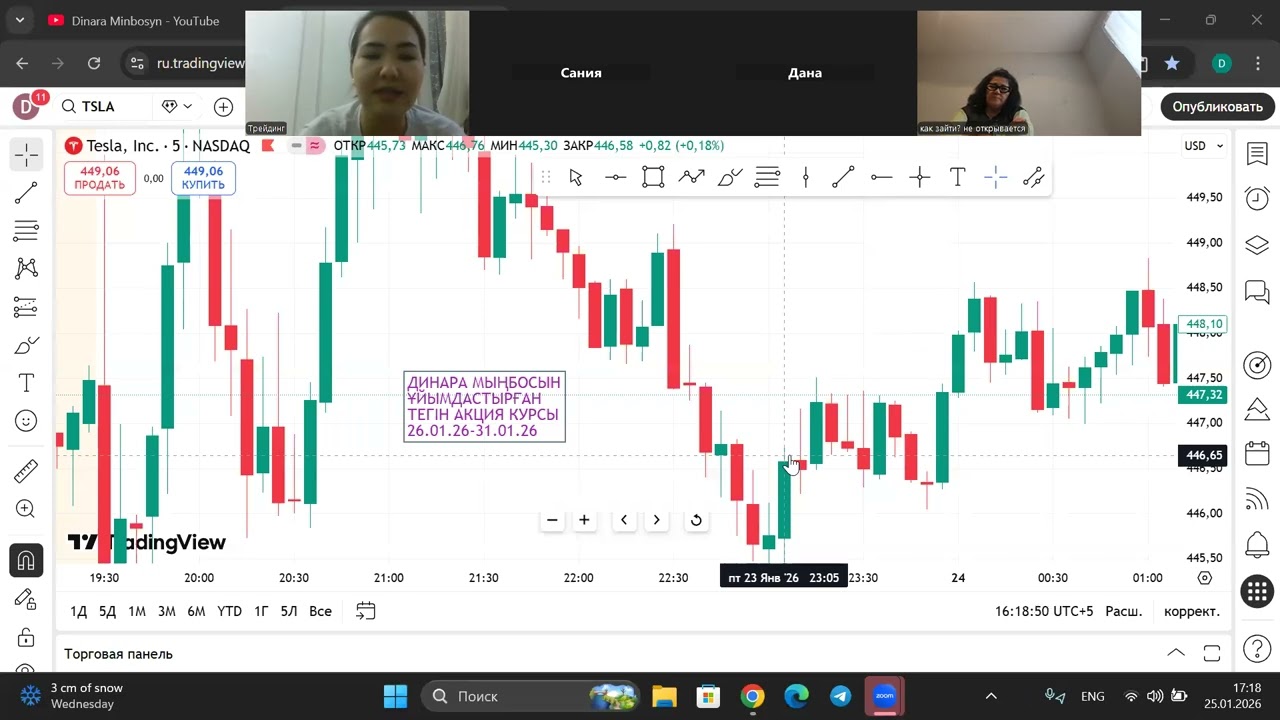Screen dimensions: 1280x720
Task: Expand the Торговая панель with chevron
Action: [x=1176, y=653]
